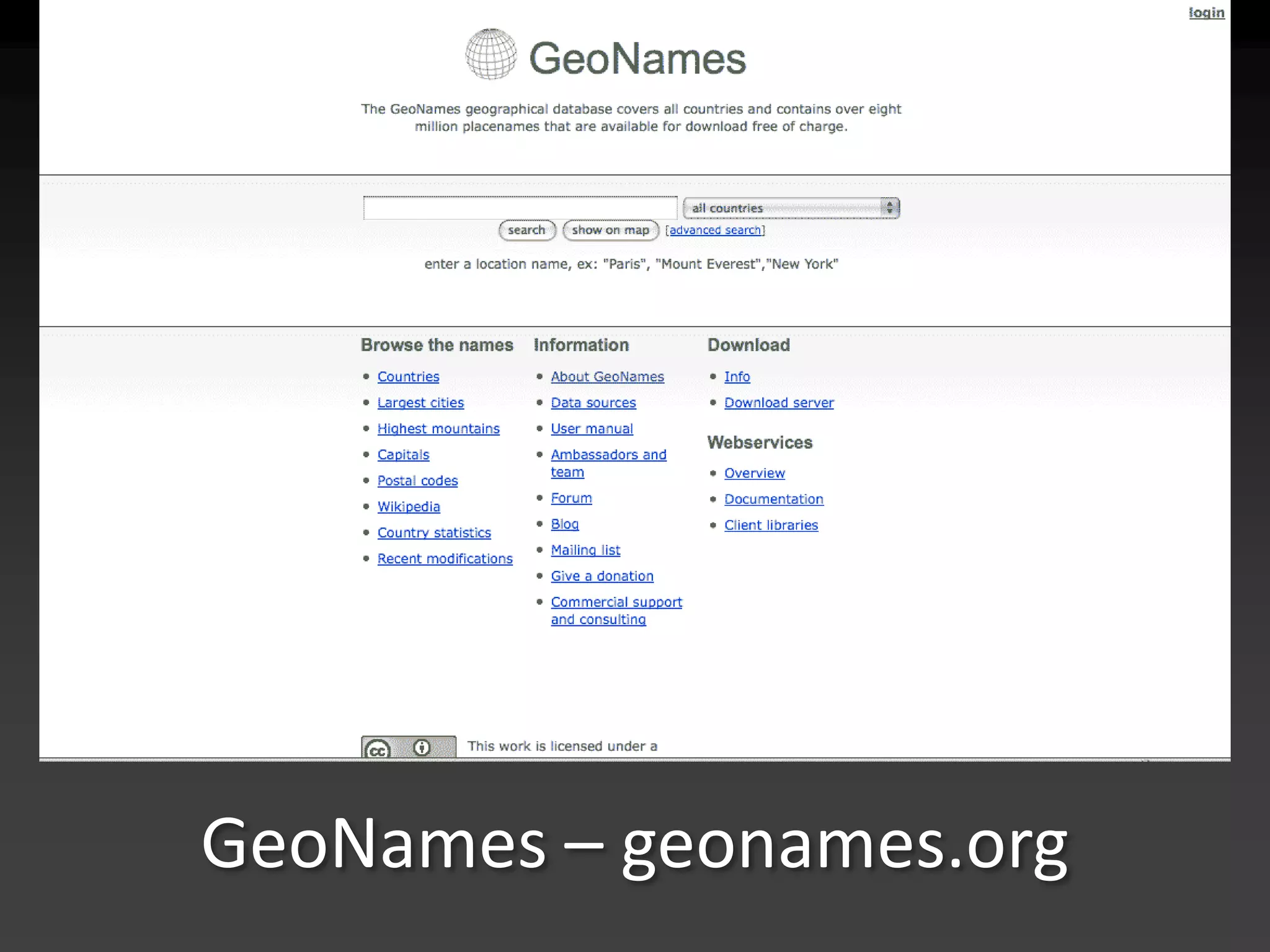
Task: Click the Information heading
Action: coord(581,345)
